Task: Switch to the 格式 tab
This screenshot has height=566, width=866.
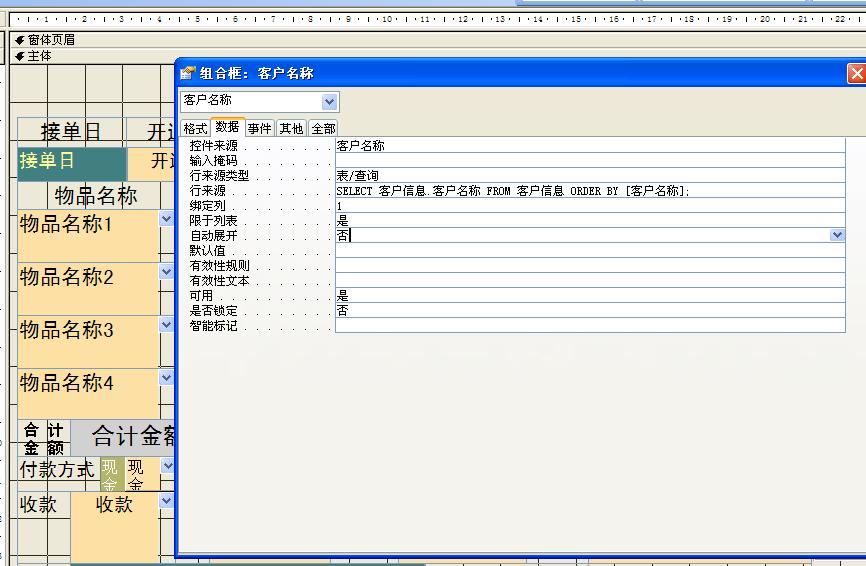Action: coord(195,129)
